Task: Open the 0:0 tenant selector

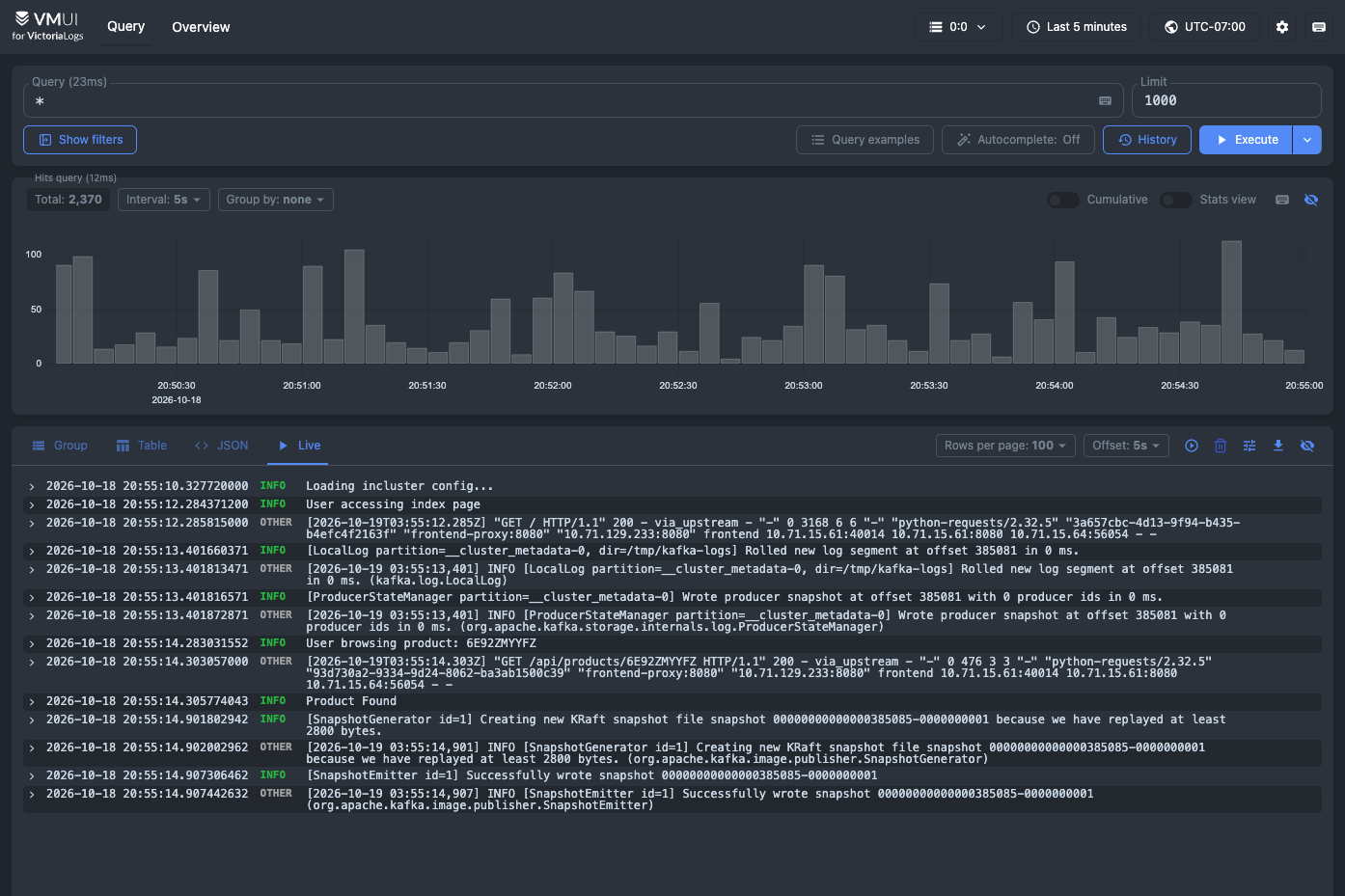Action: point(957,27)
